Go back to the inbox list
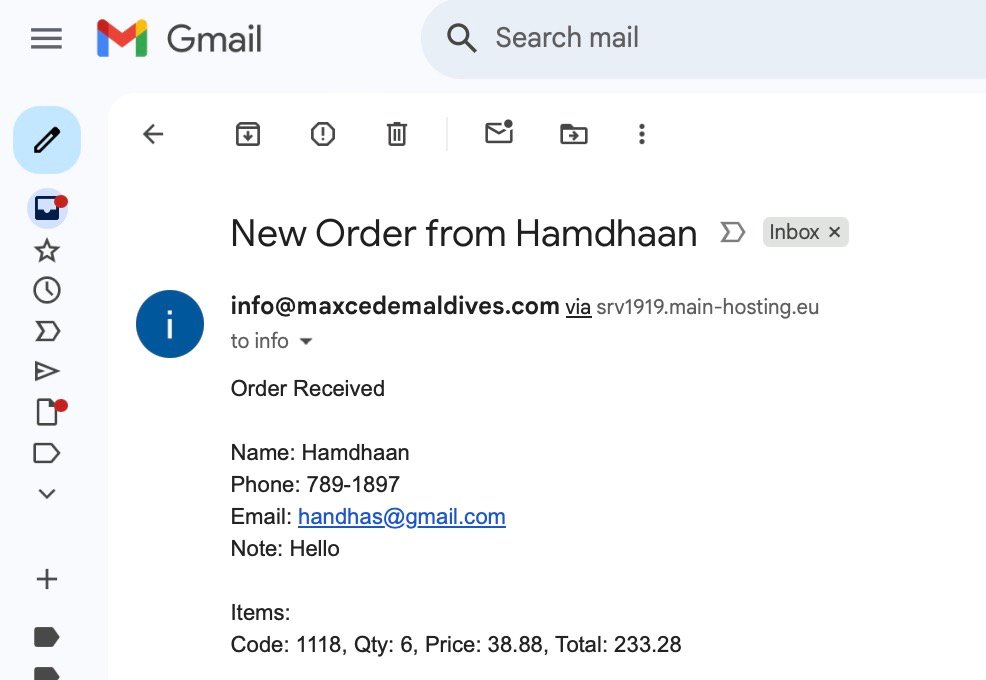Screen dimensions: 986x680 (153, 134)
